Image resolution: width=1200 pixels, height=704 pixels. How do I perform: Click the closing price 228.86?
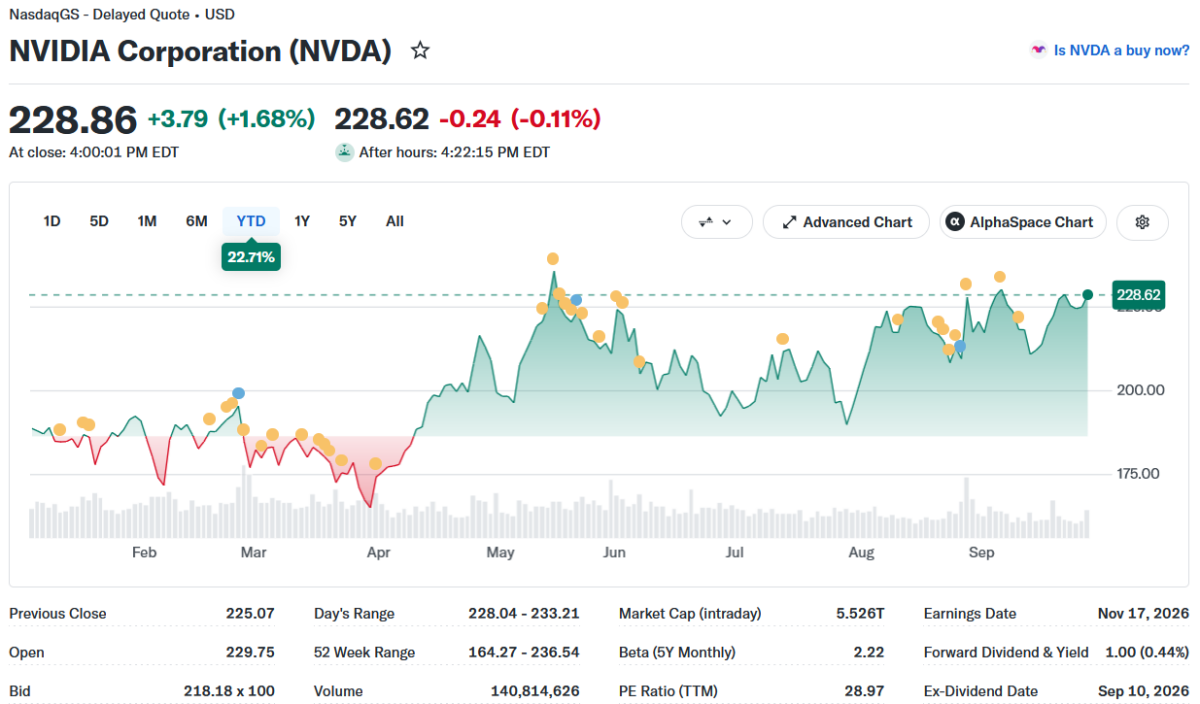pos(73,120)
